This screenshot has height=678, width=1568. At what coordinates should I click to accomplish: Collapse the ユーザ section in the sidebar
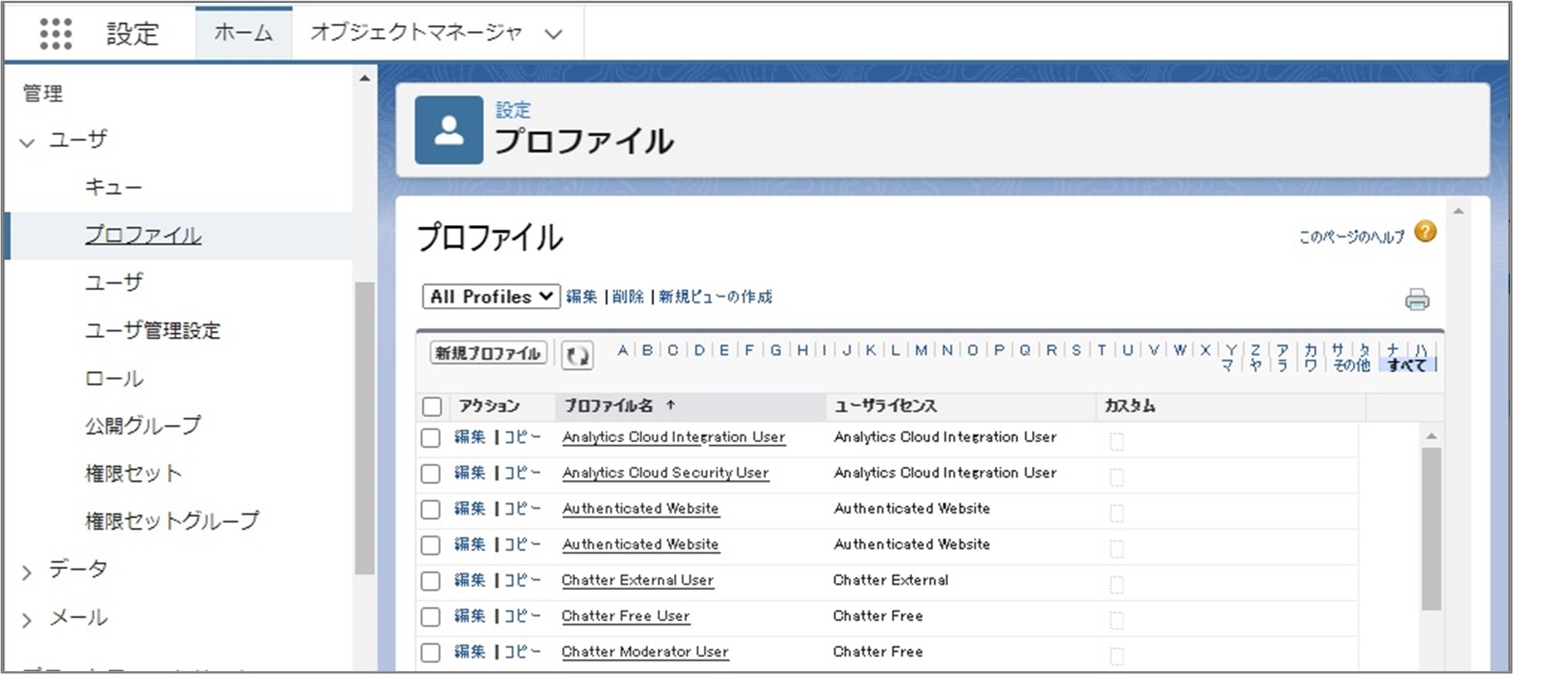[x=28, y=142]
